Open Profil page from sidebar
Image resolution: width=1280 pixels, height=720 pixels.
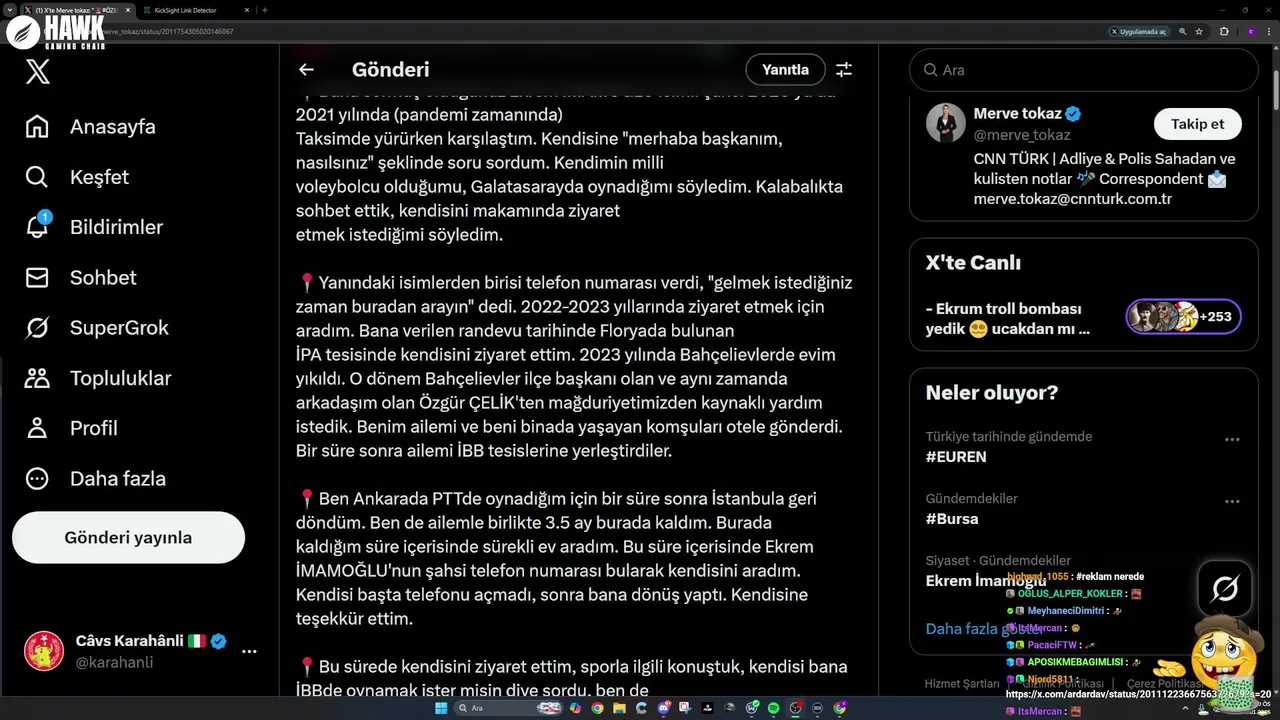[x=71, y=428]
